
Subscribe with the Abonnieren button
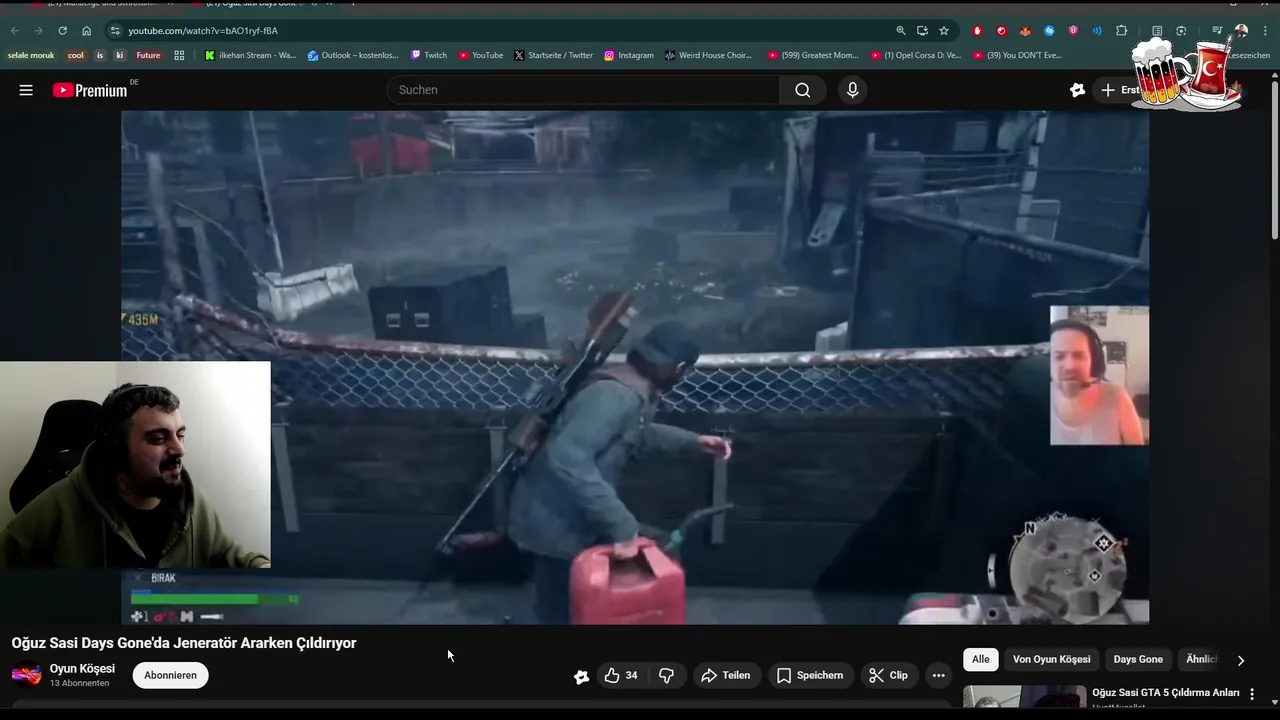170,675
